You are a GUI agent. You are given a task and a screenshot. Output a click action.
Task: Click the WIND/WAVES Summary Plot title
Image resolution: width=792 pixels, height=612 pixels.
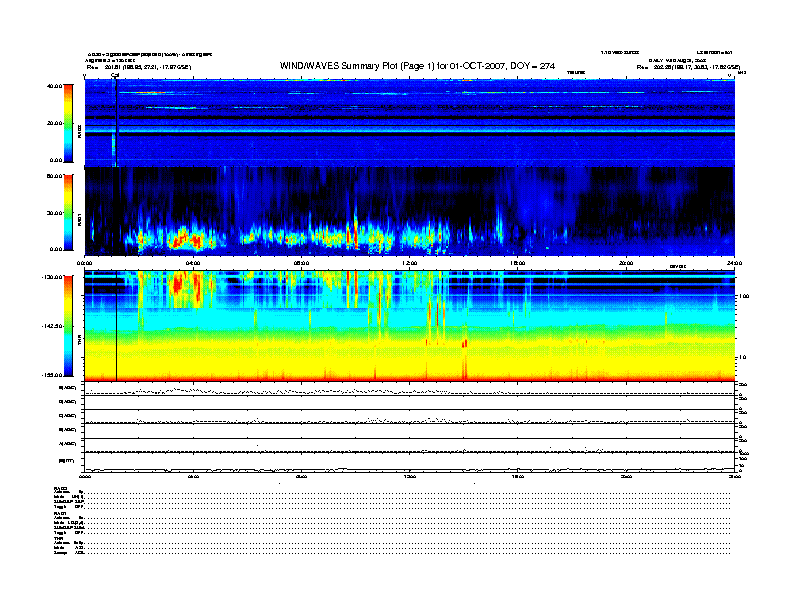pos(417,66)
